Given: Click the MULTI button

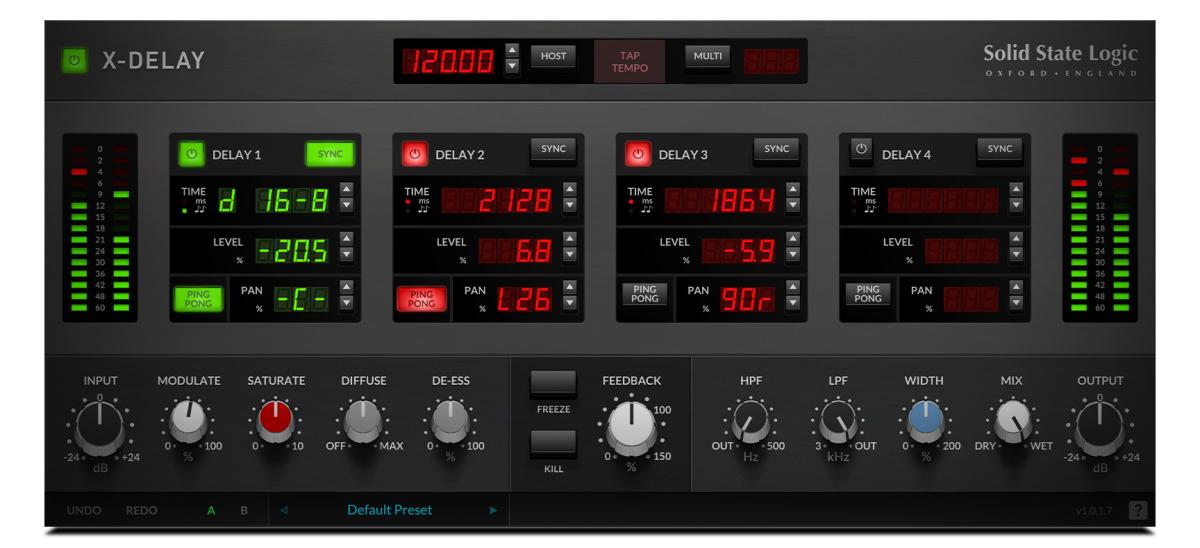Looking at the screenshot, I should 708,57.
